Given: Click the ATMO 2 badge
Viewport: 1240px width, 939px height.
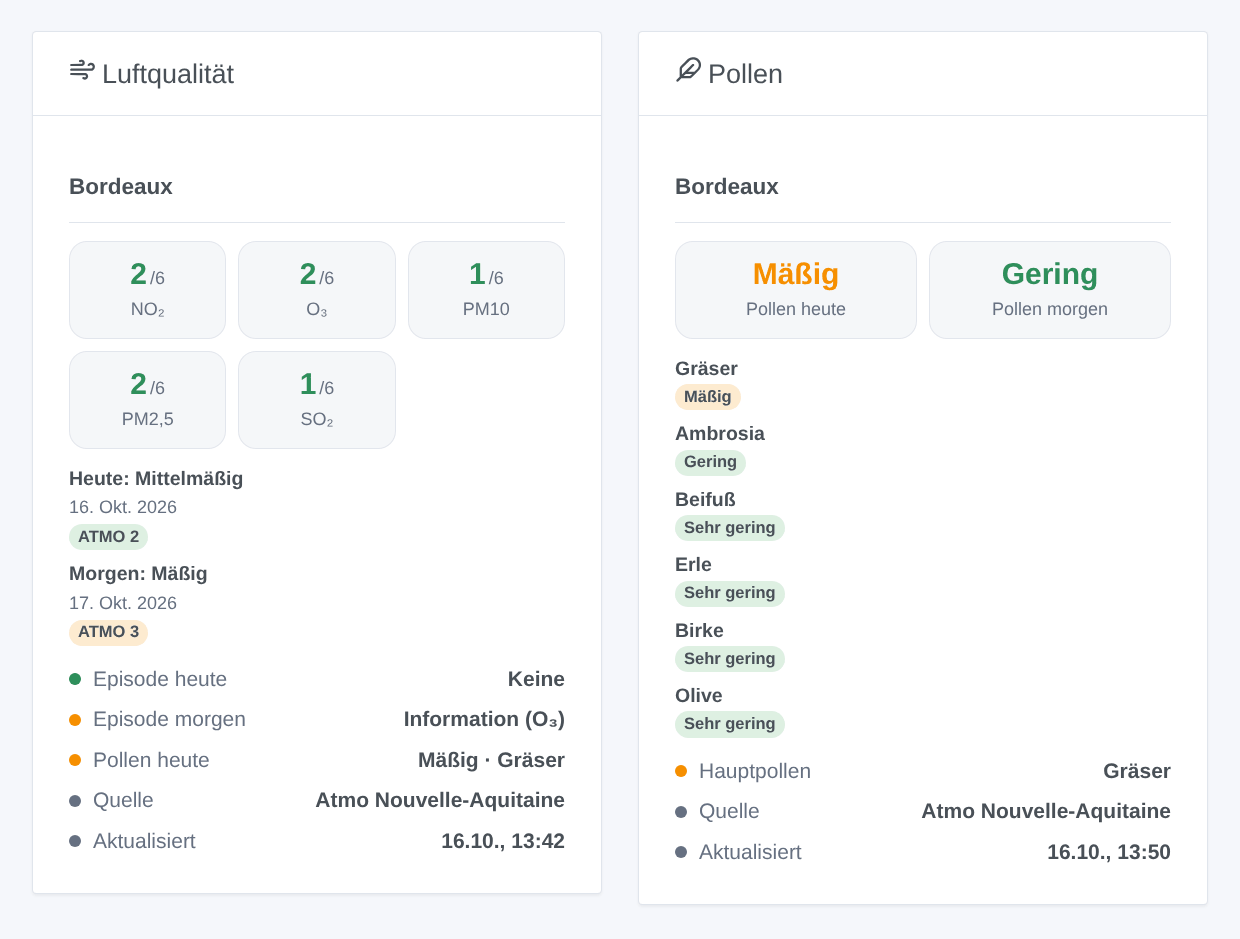Looking at the screenshot, I should click(108, 537).
